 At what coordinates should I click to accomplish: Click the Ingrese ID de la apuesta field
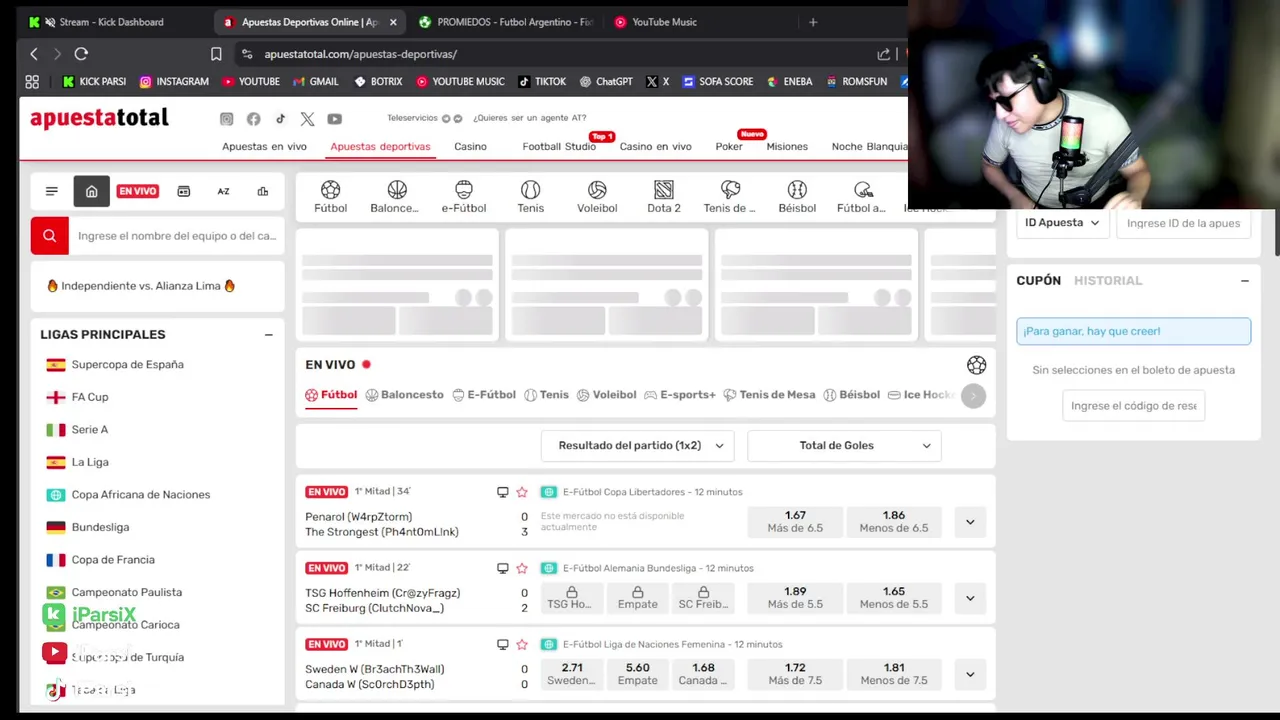(1183, 223)
